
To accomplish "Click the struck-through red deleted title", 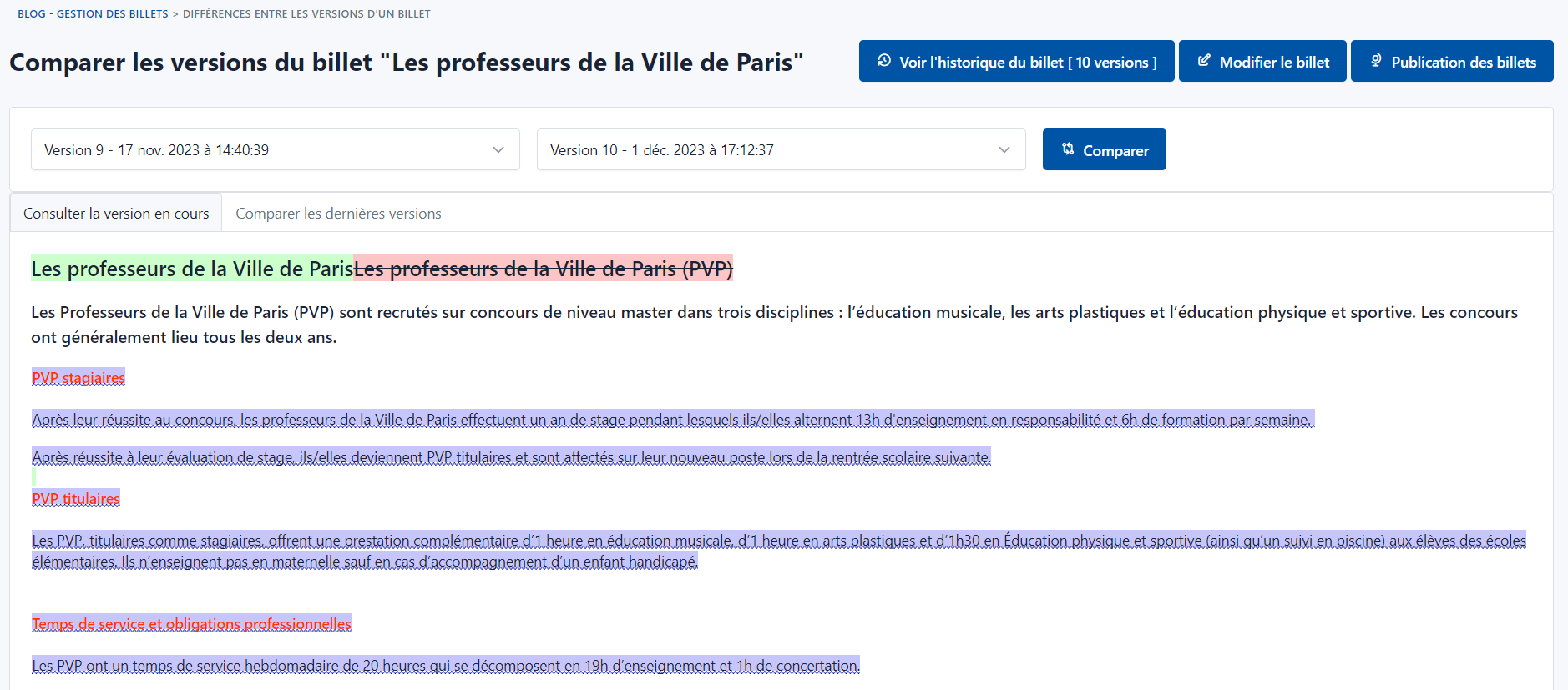I will pos(543,269).
